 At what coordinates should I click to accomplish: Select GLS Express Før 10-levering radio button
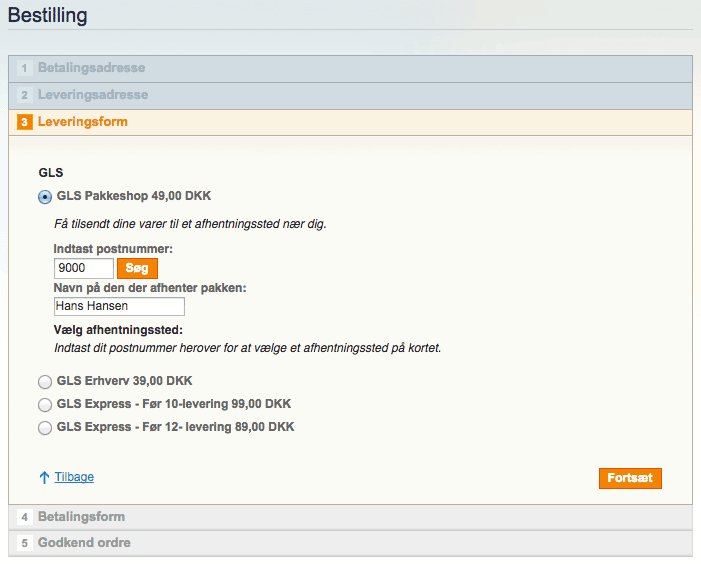[x=44, y=405]
